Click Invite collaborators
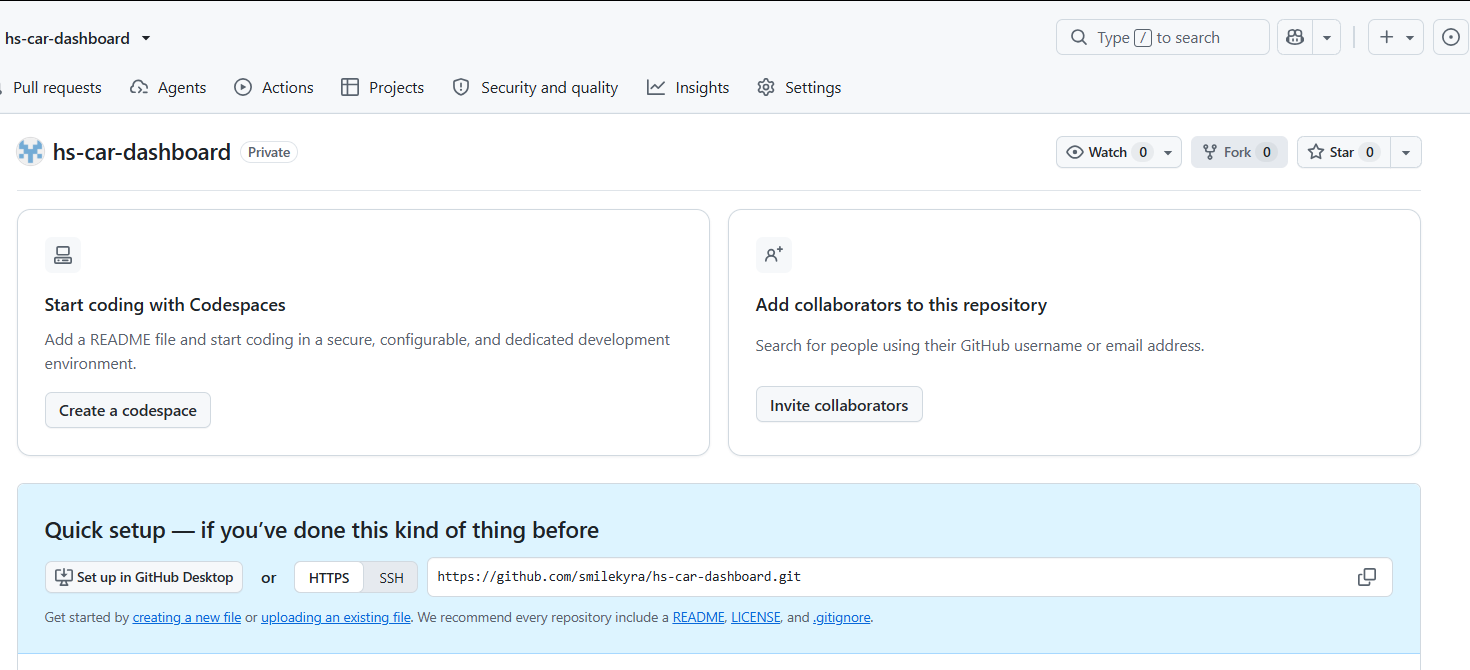This screenshot has width=1470, height=670. pos(839,405)
